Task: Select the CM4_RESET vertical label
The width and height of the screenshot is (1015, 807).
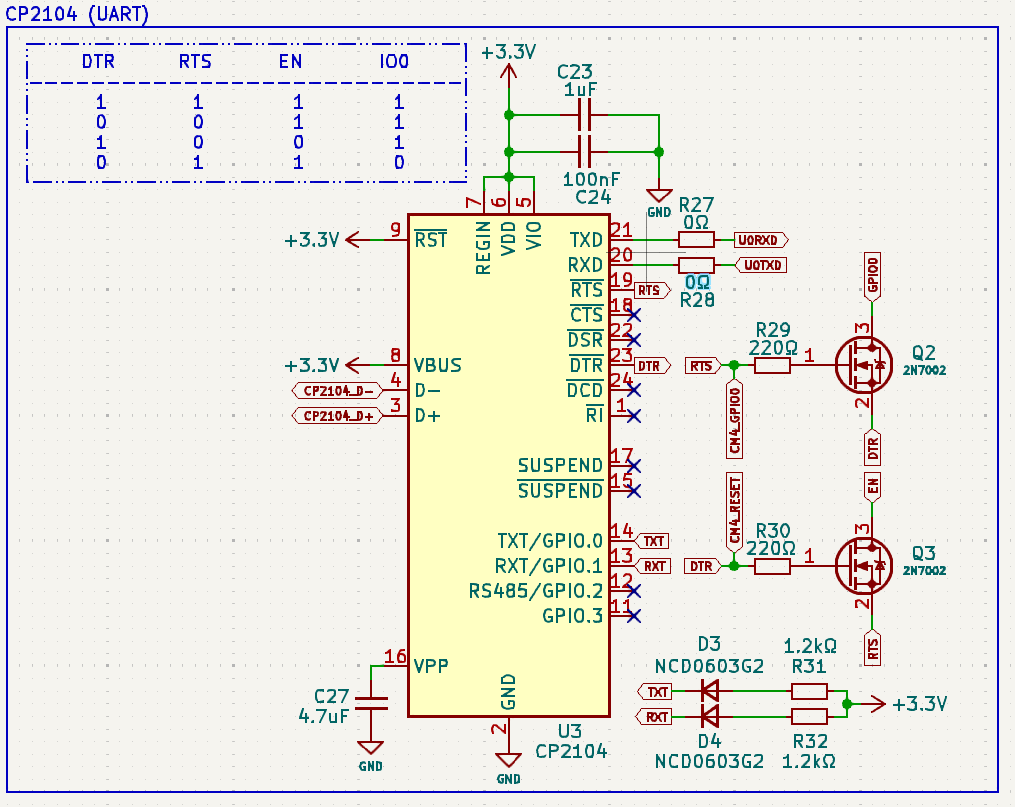Action: click(x=734, y=512)
